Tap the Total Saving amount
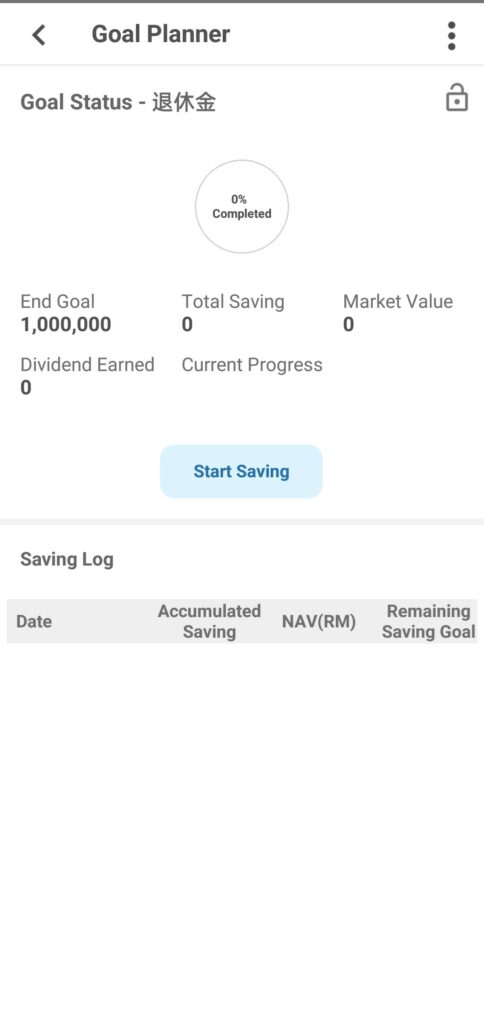This screenshot has width=484, height=1024. (187, 325)
